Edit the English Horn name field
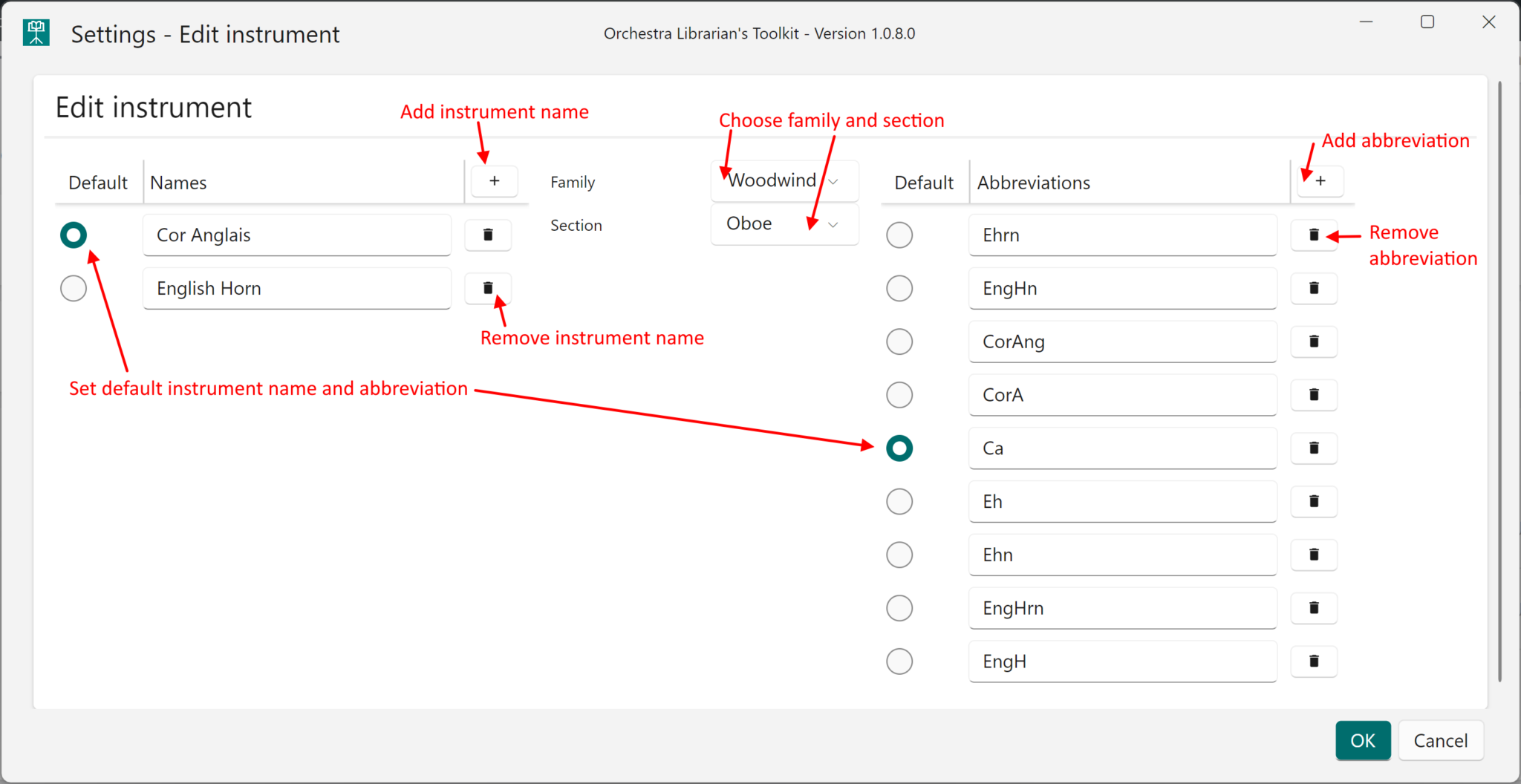Screen dimensions: 1521x784 [x=297, y=288]
